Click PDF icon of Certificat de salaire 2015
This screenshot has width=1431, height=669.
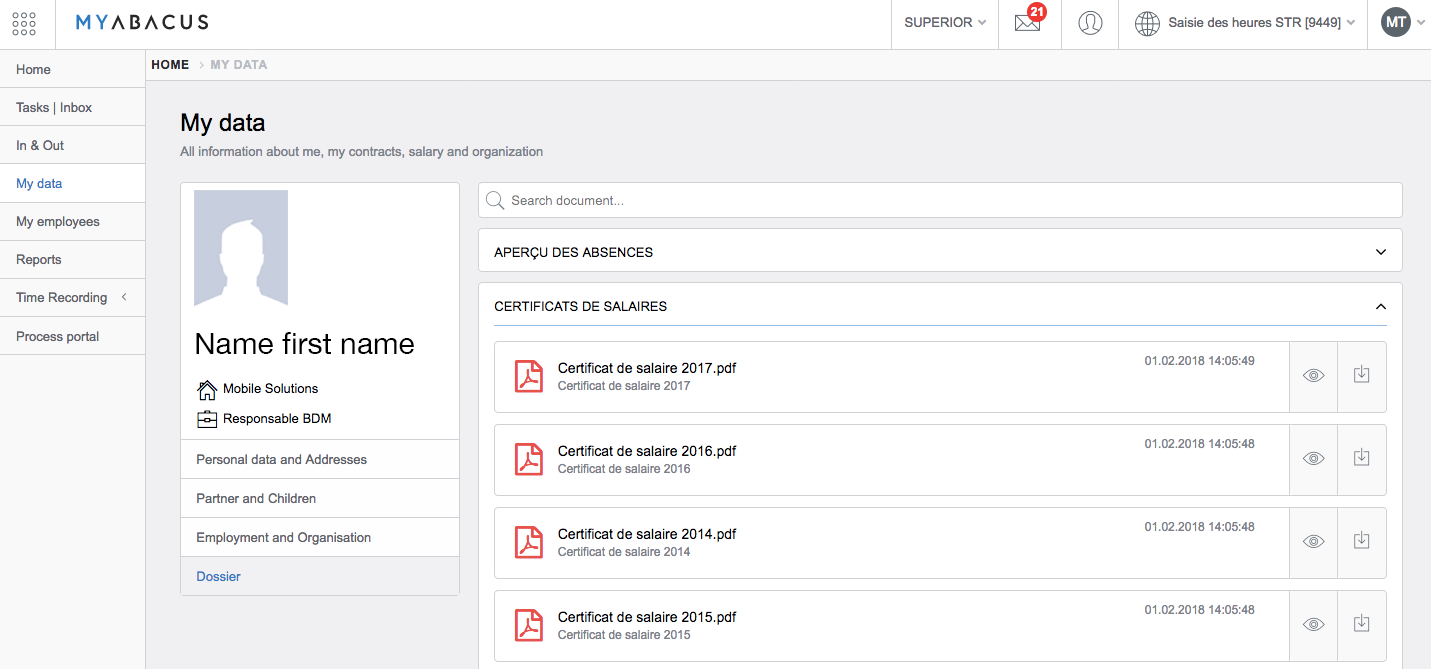click(x=528, y=626)
